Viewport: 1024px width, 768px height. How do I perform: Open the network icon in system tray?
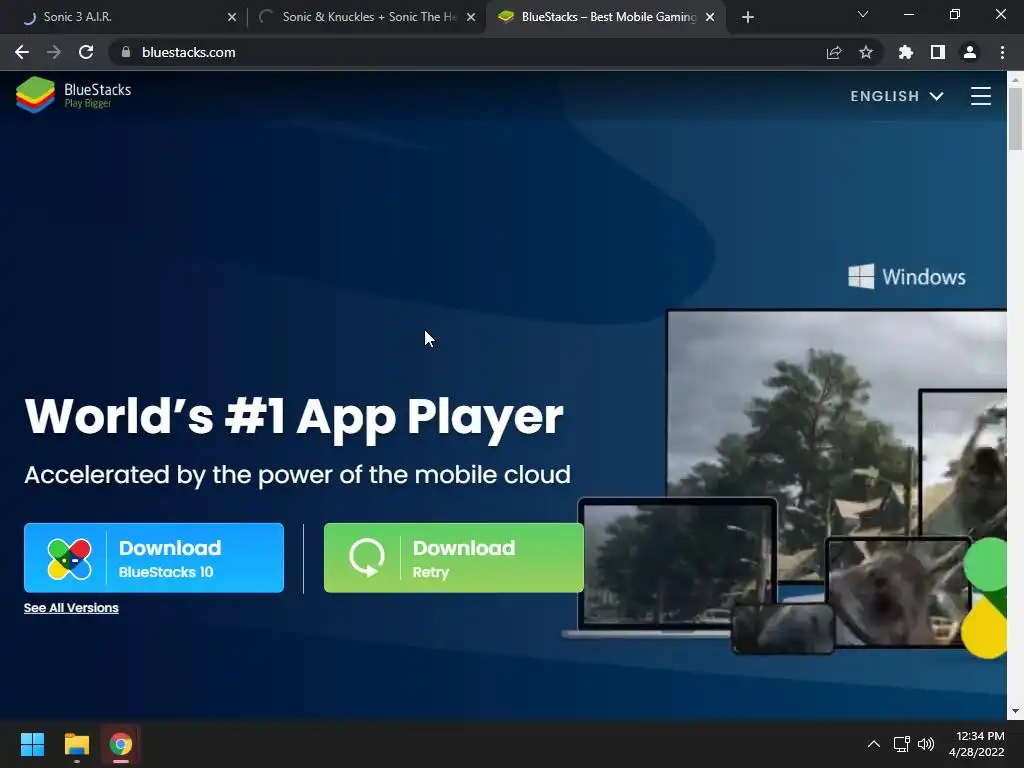coord(902,744)
